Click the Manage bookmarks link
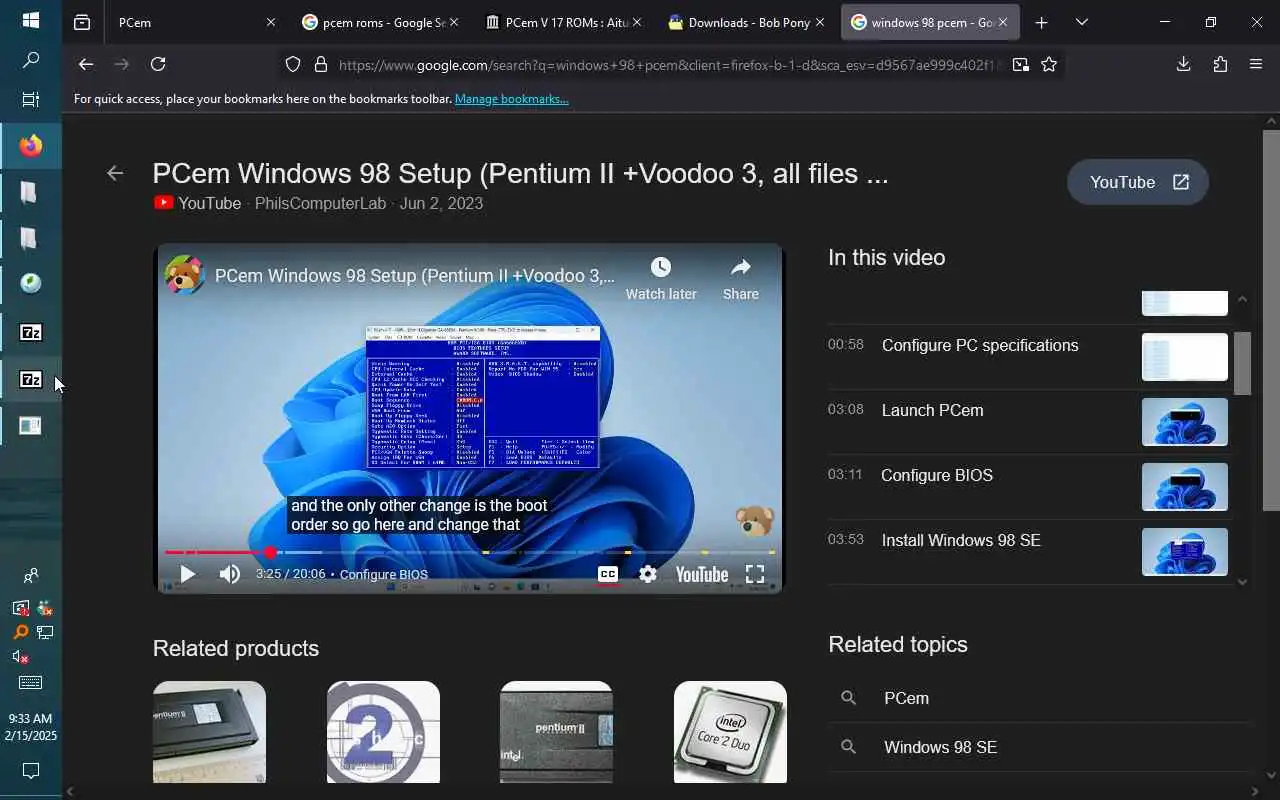 [511, 99]
